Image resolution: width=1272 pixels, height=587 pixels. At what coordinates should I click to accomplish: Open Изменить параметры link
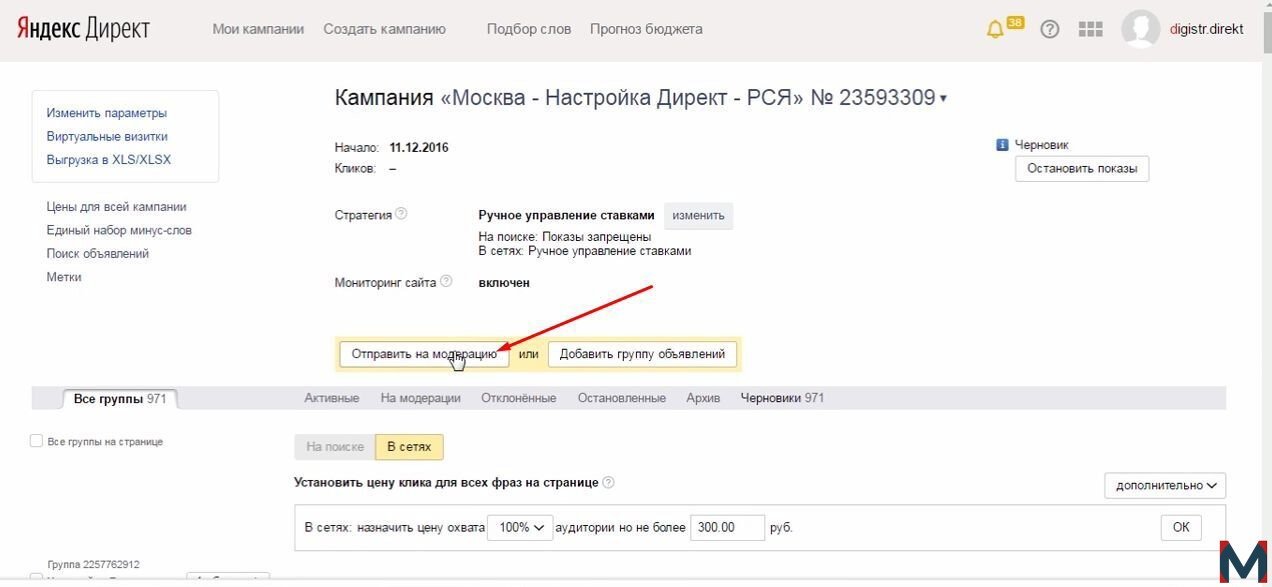pos(107,113)
